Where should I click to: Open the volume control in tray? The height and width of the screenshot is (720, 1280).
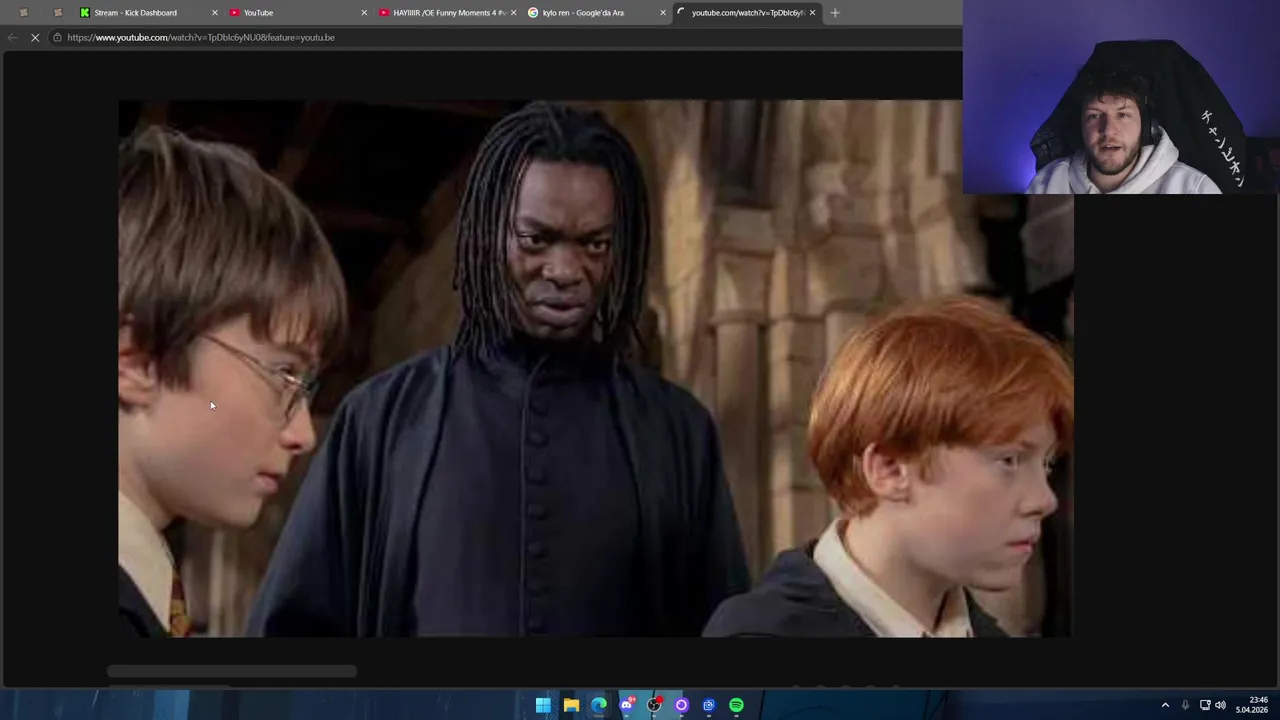[1220, 705]
